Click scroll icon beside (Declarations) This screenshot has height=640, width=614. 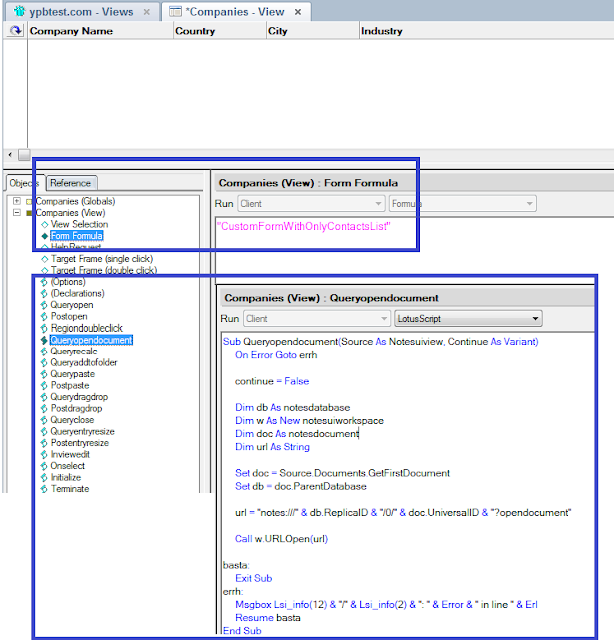[44, 293]
